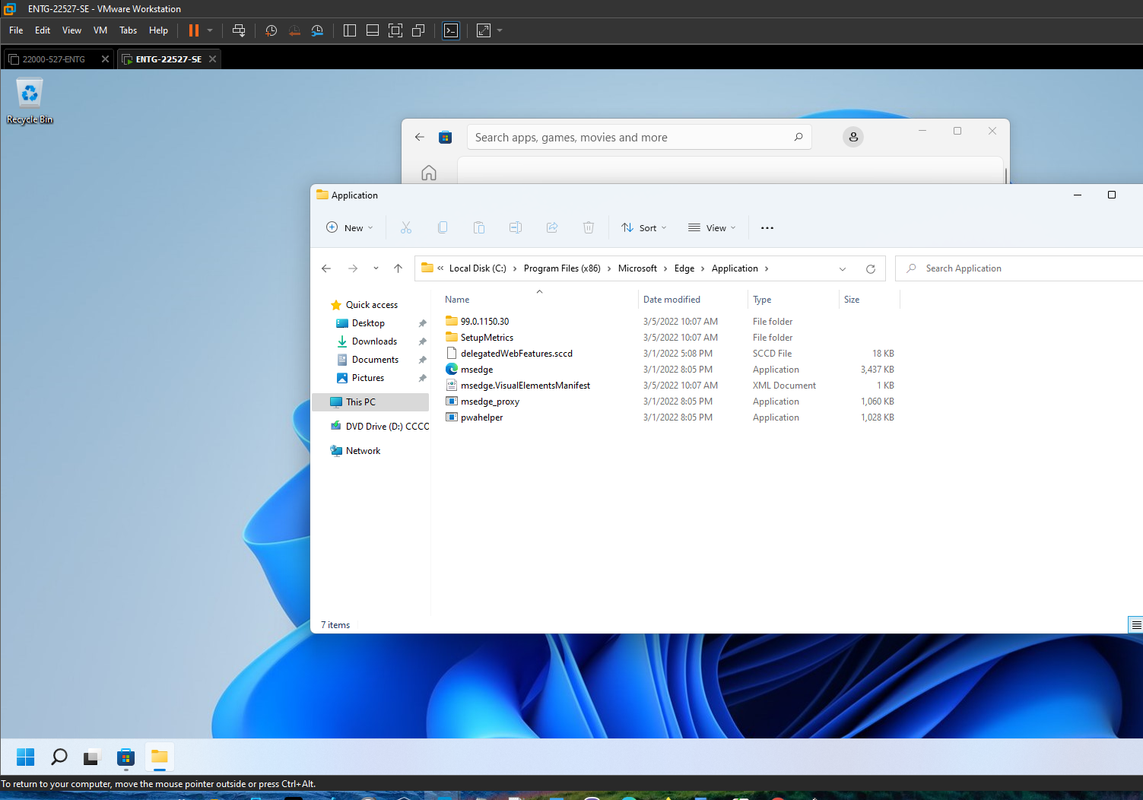Take a snapshot of the virtual machine

pyautogui.click(x=271, y=31)
